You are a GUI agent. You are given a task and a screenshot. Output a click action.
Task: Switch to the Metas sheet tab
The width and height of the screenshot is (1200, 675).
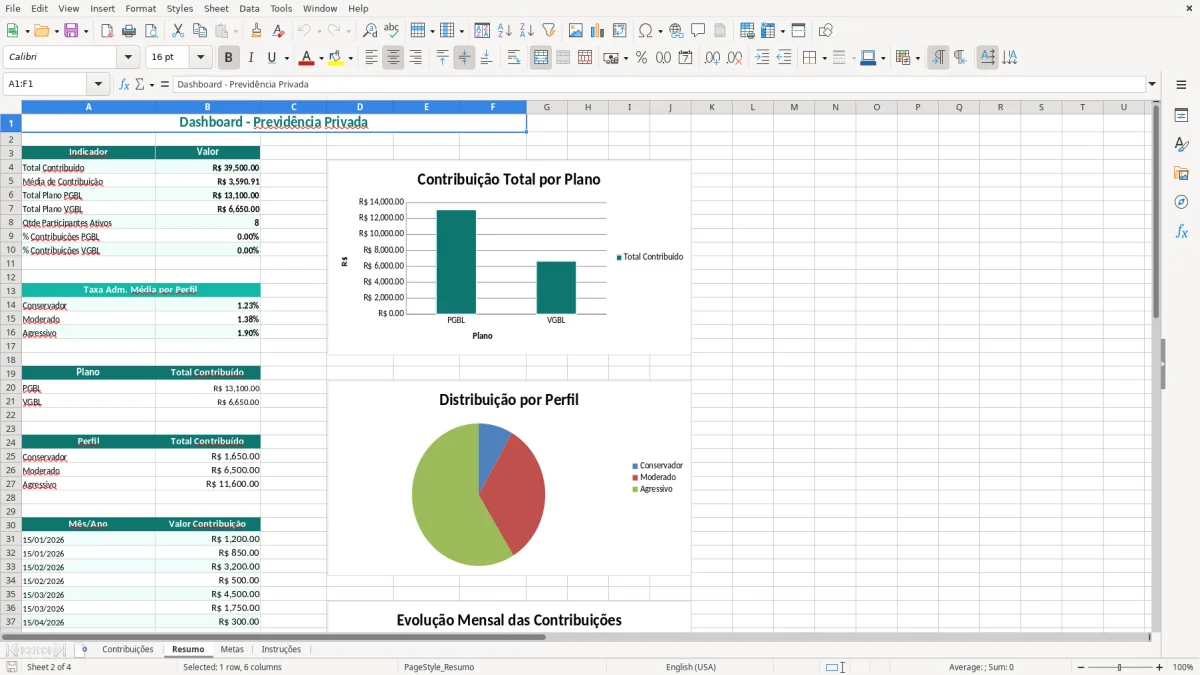point(232,649)
